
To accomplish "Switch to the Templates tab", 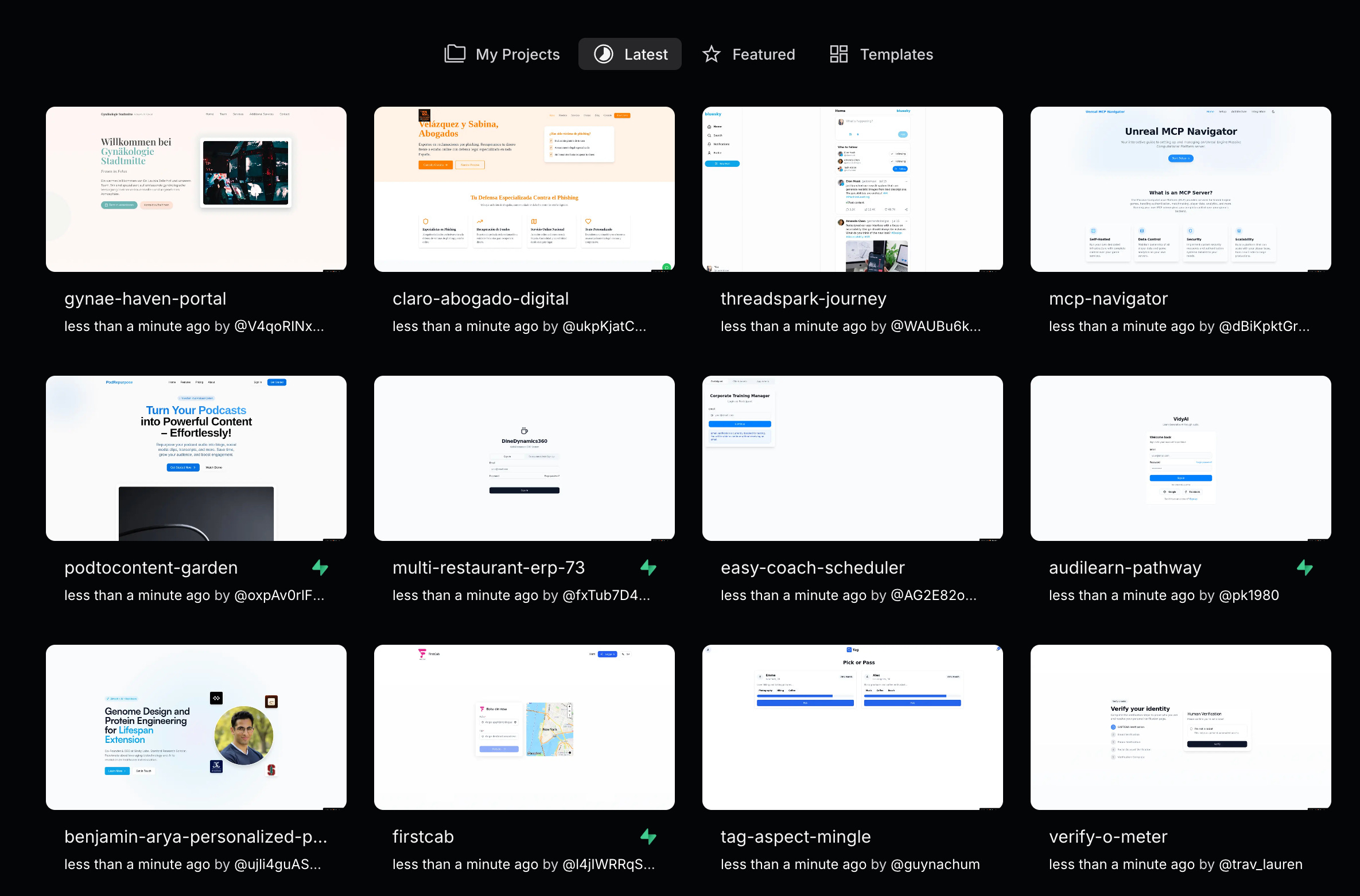I will point(881,54).
